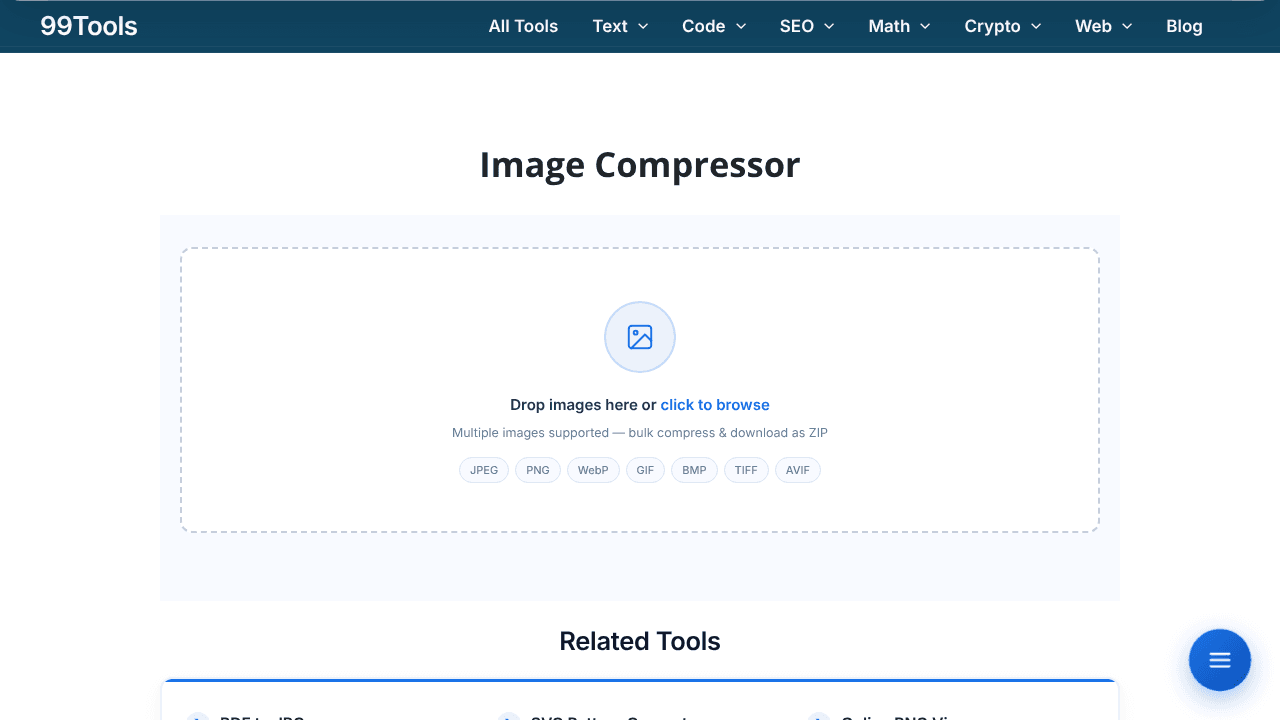Click the GIF format badge

click(645, 470)
